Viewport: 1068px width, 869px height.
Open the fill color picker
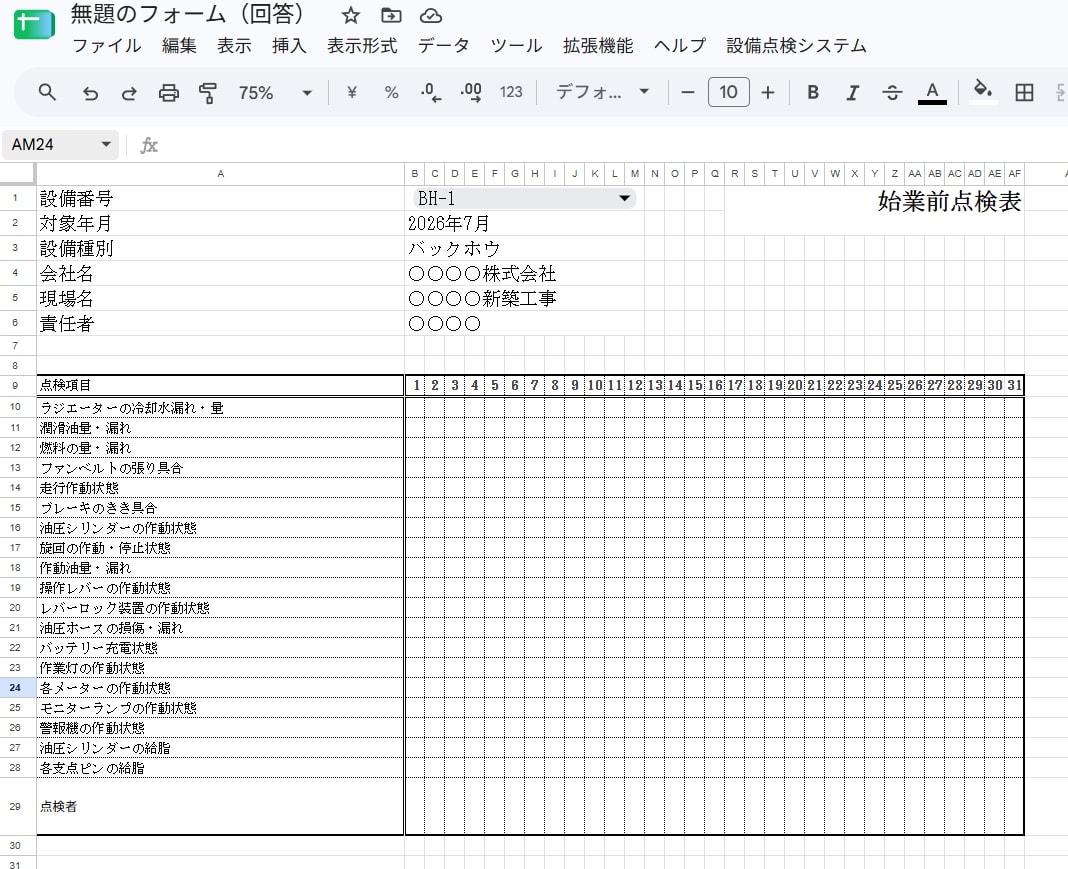click(982, 91)
